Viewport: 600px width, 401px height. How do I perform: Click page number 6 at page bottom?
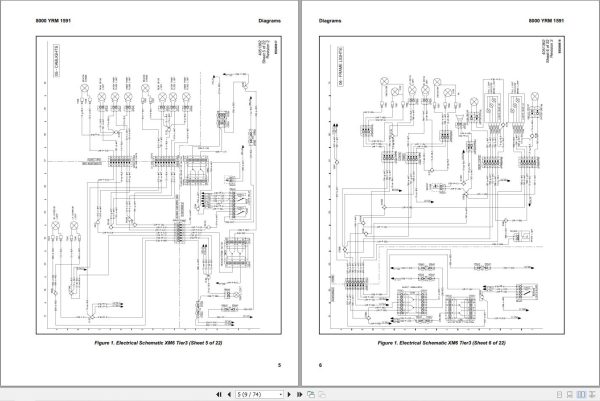(x=320, y=365)
